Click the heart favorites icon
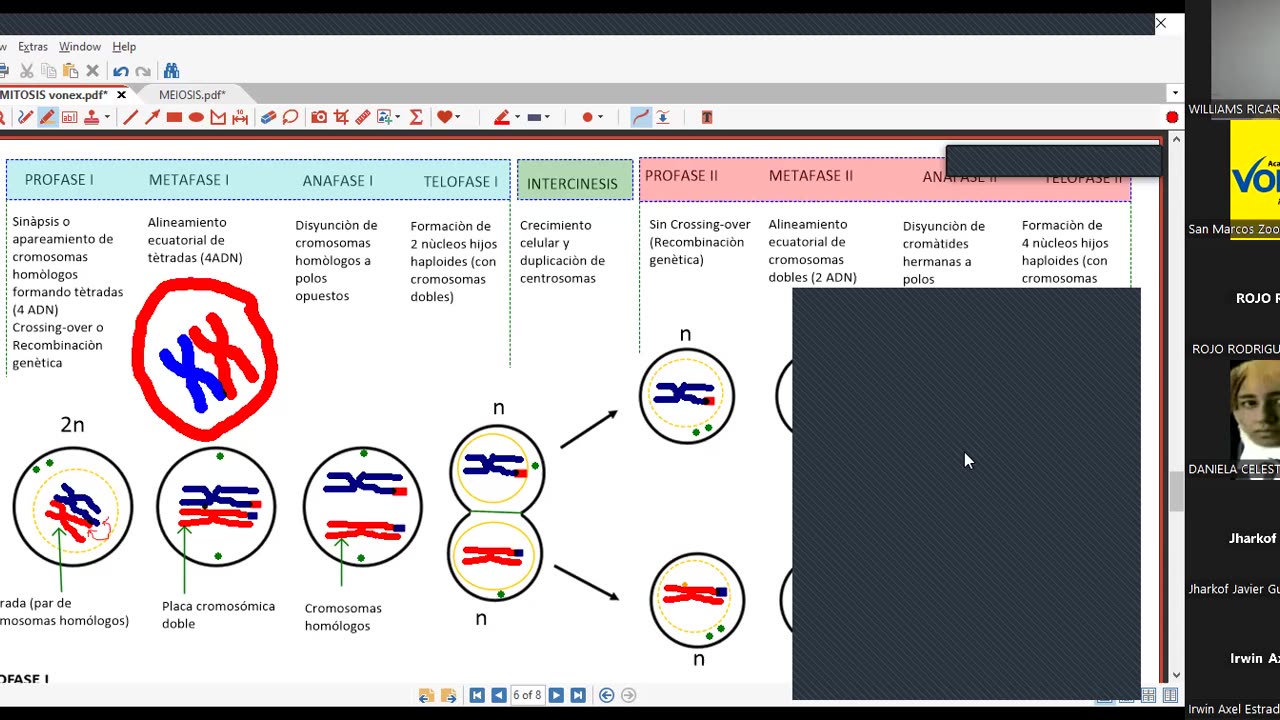This screenshot has width=1280, height=720. (444, 117)
